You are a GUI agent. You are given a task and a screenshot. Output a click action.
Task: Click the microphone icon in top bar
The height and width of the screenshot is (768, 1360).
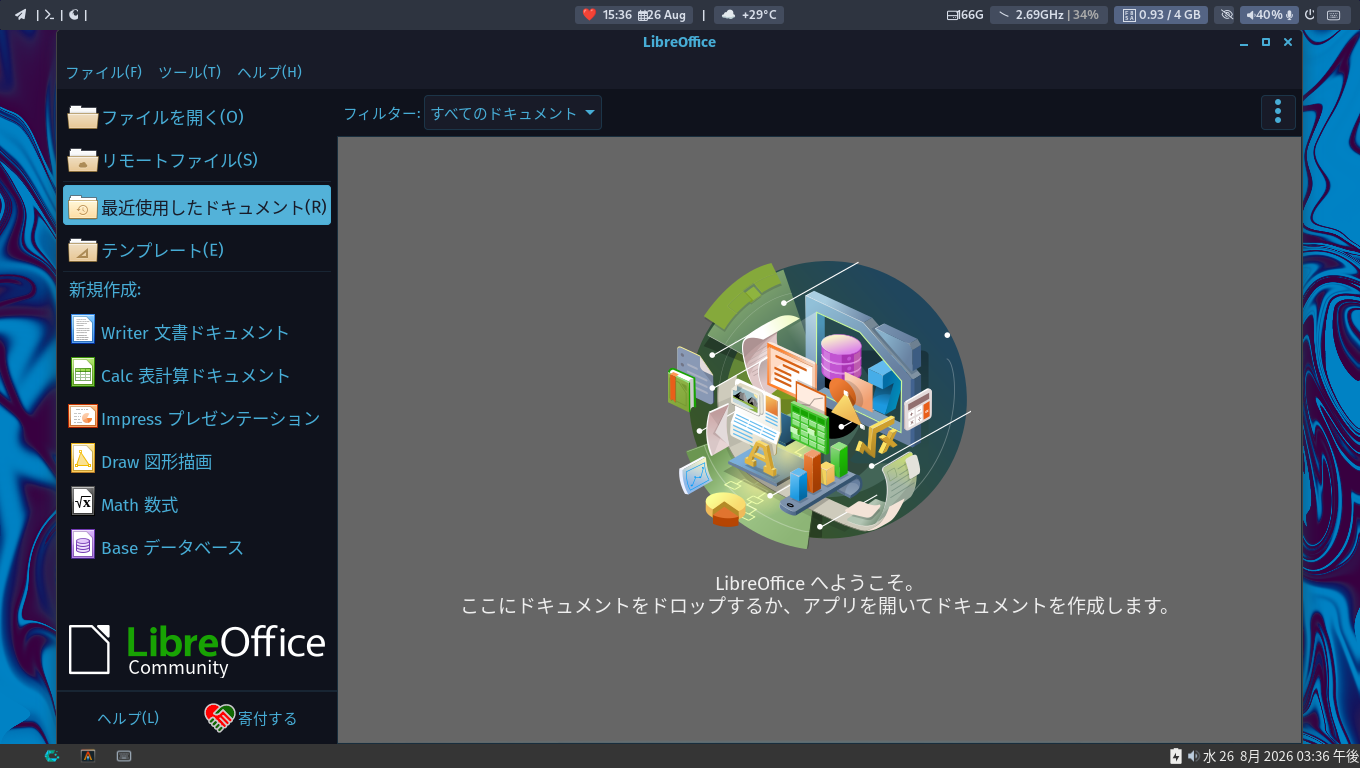click(x=1290, y=15)
